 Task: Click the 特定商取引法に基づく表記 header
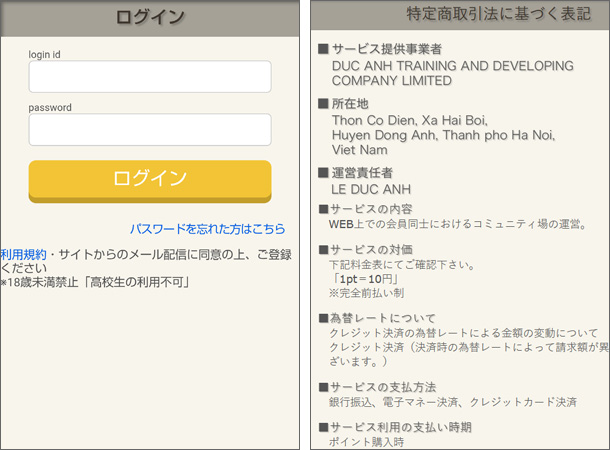pyautogui.click(x=484, y=15)
